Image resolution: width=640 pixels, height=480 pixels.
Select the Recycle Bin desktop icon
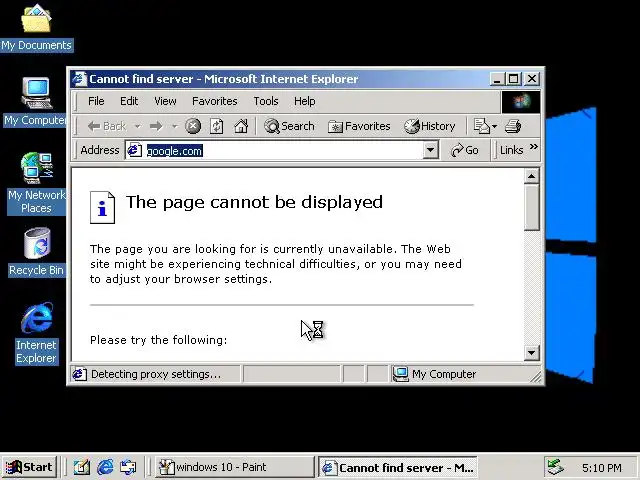(36, 252)
